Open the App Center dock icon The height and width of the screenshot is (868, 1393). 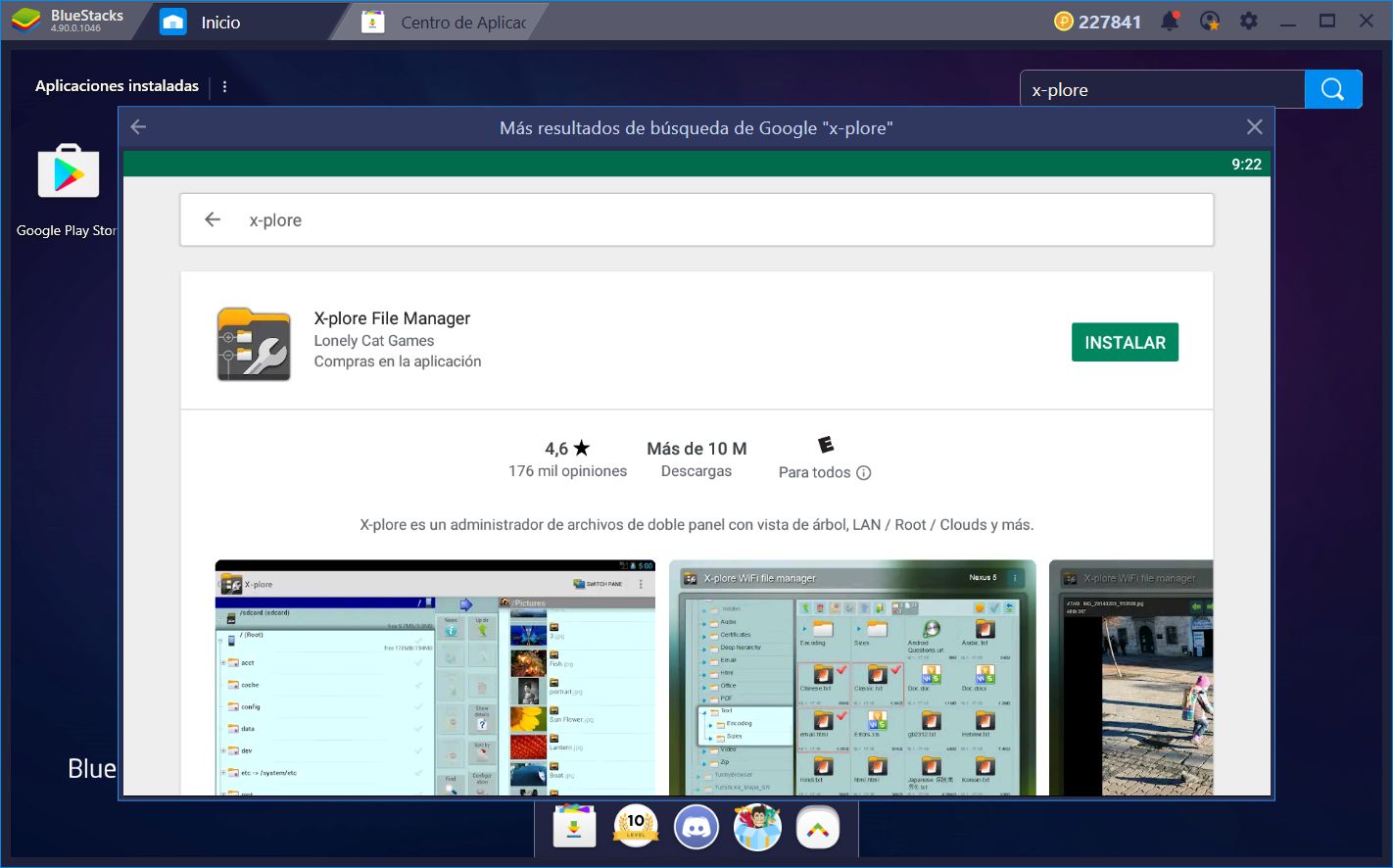pyautogui.click(x=574, y=829)
